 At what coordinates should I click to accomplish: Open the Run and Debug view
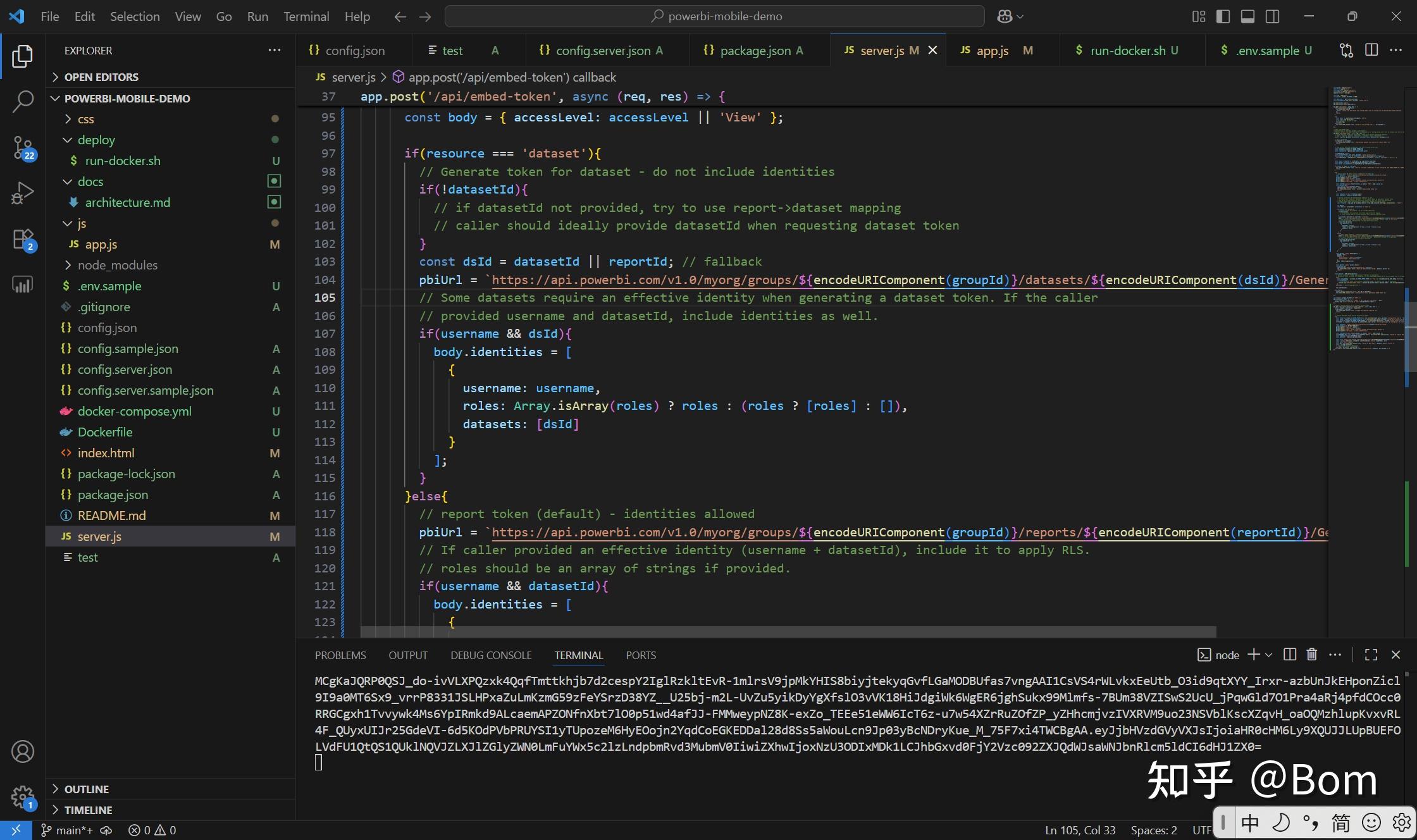pyautogui.click(x=23, y=193)
